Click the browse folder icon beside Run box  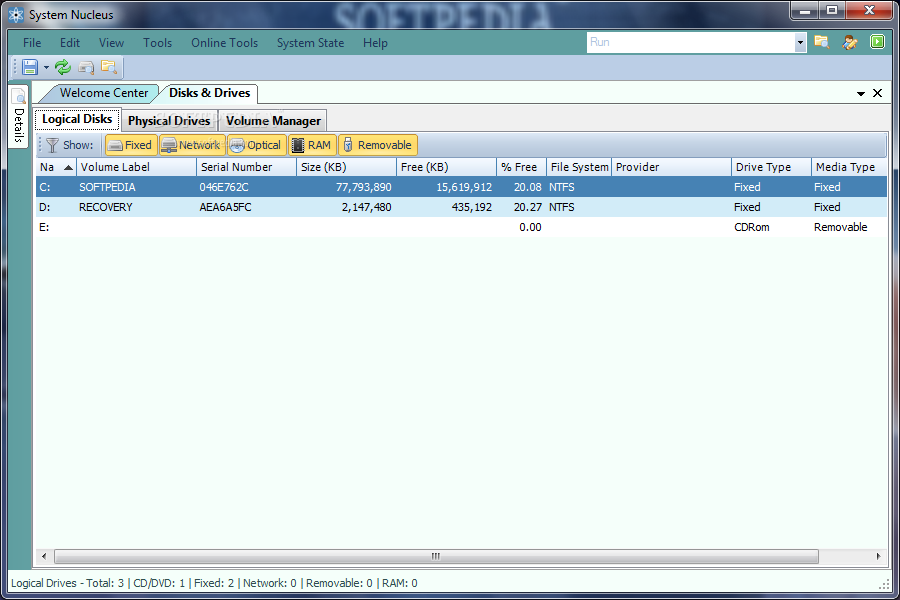(822, 42)
